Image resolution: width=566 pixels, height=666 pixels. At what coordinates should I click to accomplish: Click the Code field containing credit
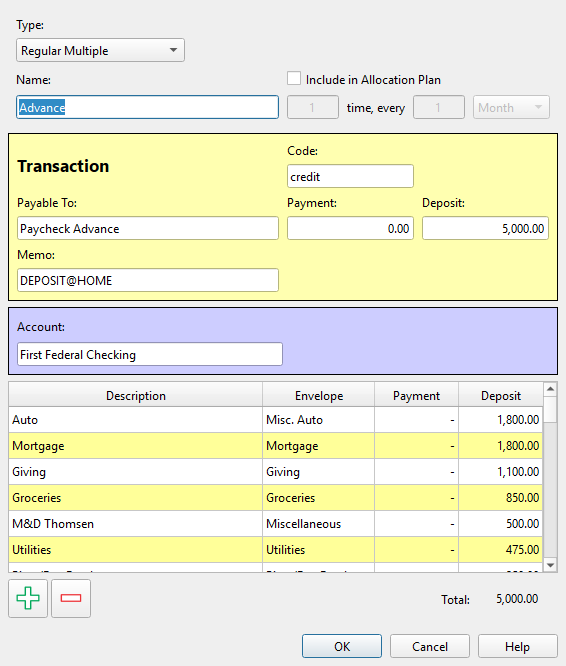pos(350,176)
